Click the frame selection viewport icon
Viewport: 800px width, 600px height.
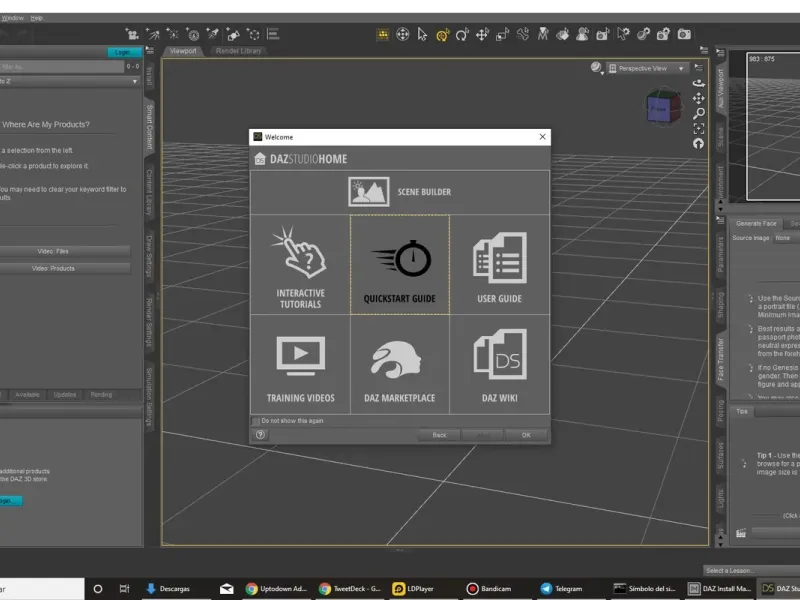[698, 128]
